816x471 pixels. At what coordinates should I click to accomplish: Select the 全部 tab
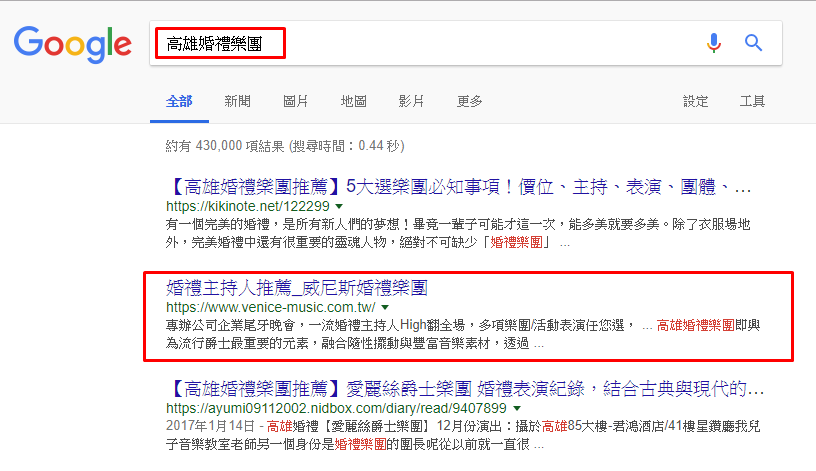[x=179, y=101]
